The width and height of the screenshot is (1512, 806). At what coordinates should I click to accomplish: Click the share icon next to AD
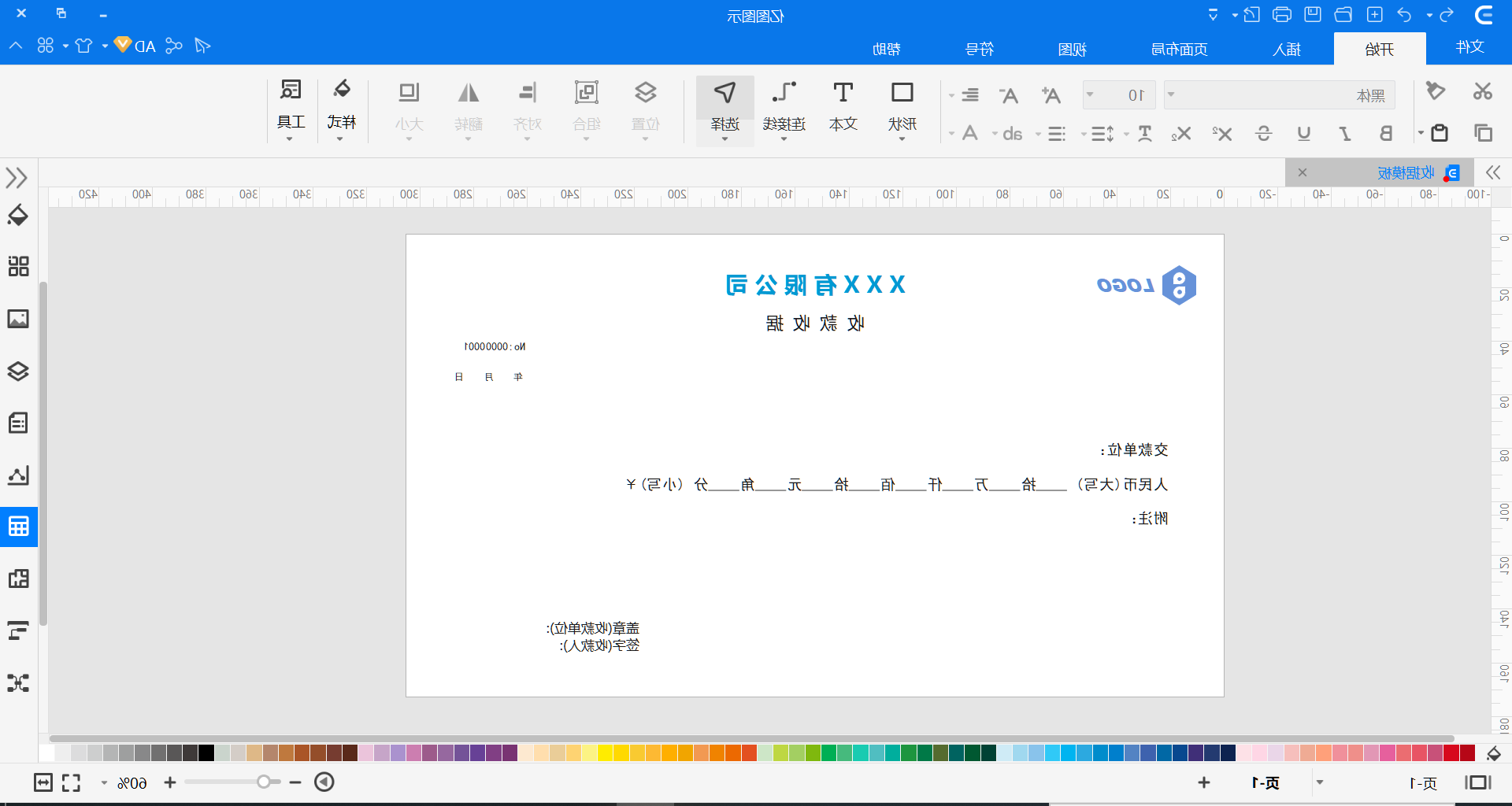[174, 46]
